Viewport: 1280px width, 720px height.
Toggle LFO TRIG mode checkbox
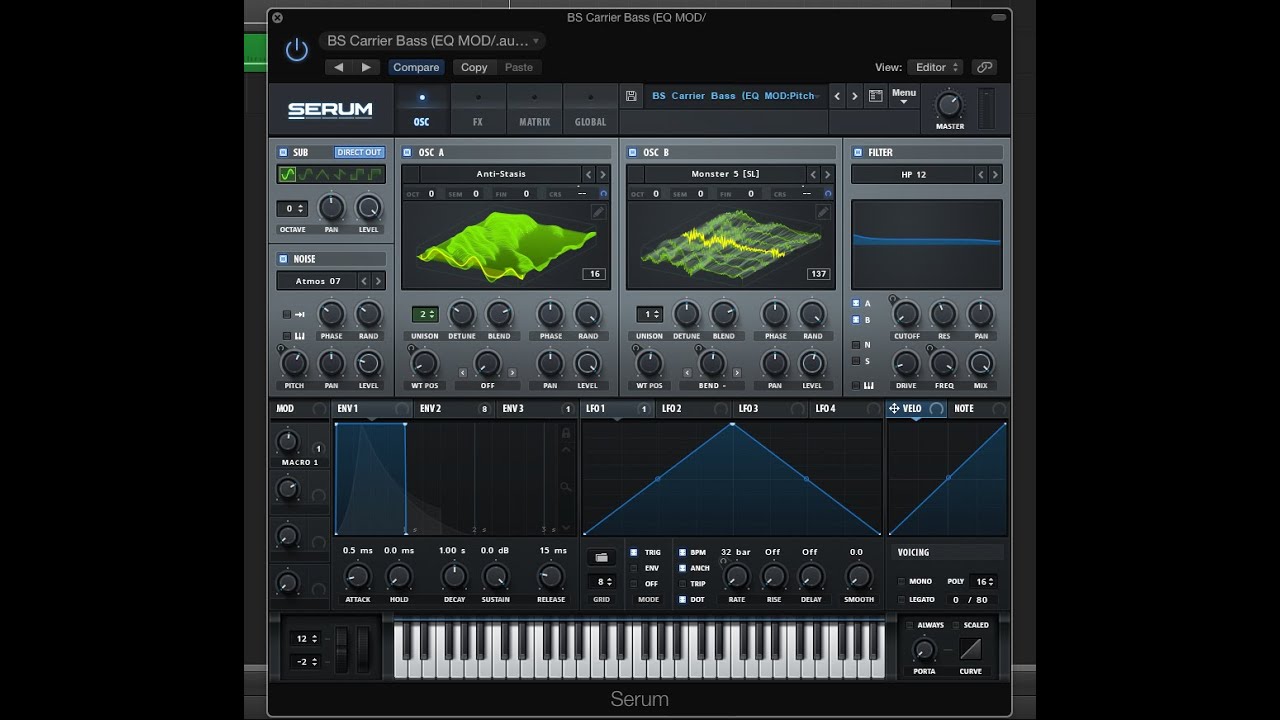click(633, 552)
